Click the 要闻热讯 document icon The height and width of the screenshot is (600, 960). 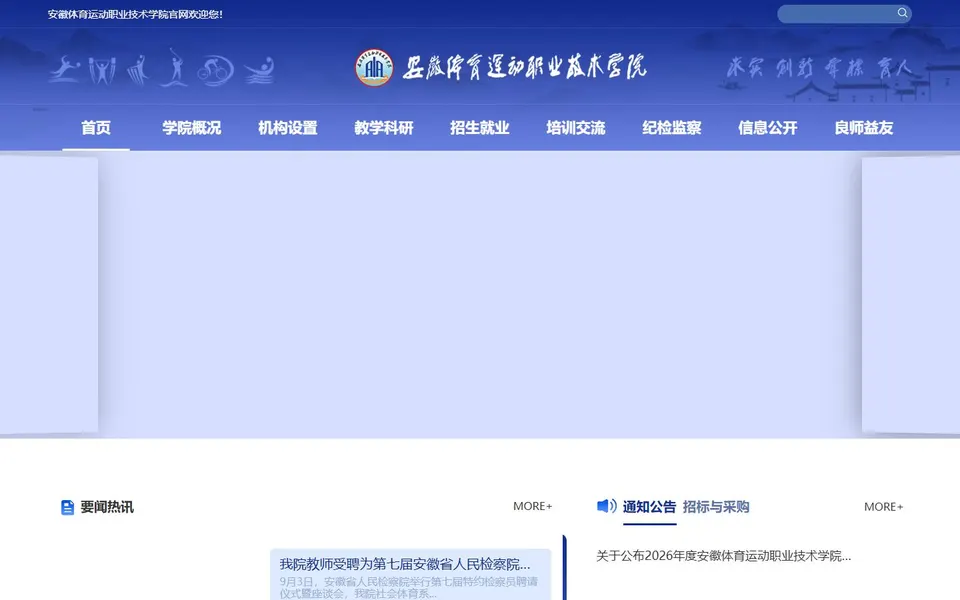(x=67, y=507)
